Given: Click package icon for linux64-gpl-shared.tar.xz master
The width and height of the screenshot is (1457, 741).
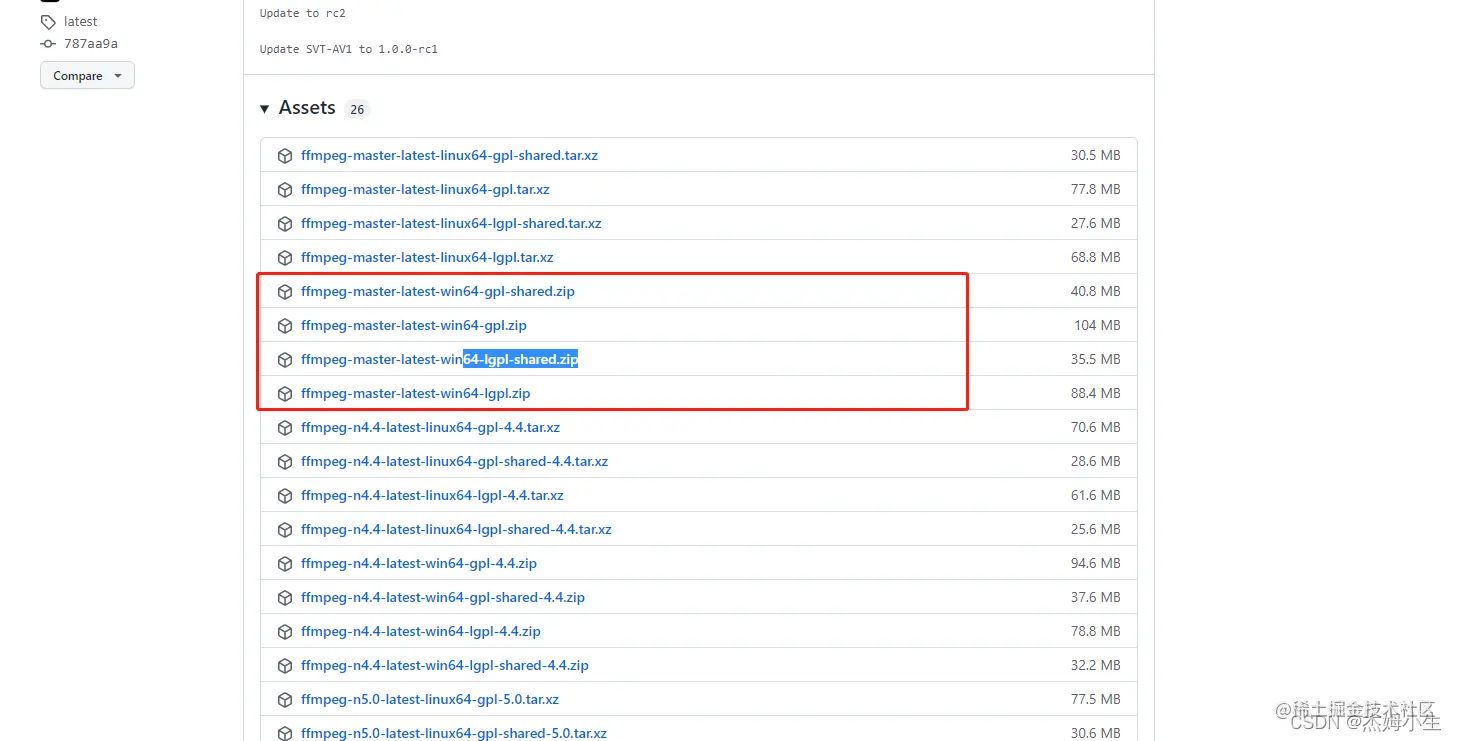Looking at the screenshot, I should pyautogui.click(x=285, y=156).
